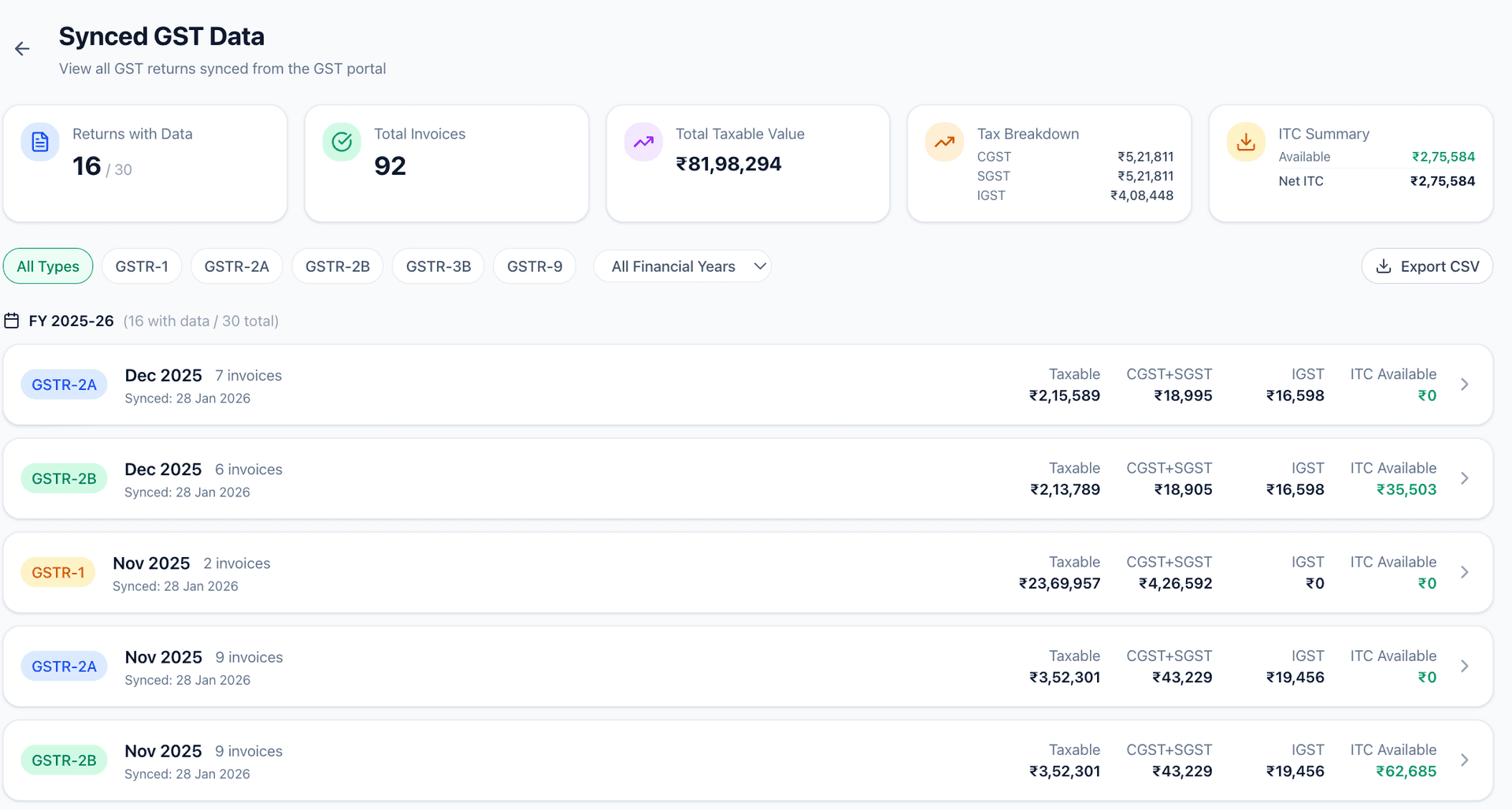The width and height of the screenshot is (1512, 810).
Task: Switch to the GSTR-3B filter tab
Action: click(438, 266)
